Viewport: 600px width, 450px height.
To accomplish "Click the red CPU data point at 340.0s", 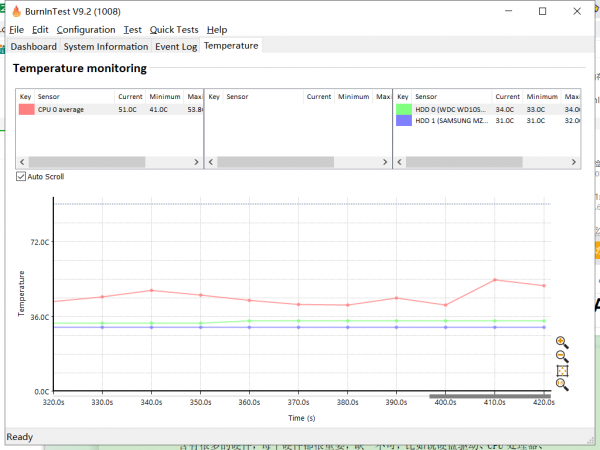I will [152, 290].
